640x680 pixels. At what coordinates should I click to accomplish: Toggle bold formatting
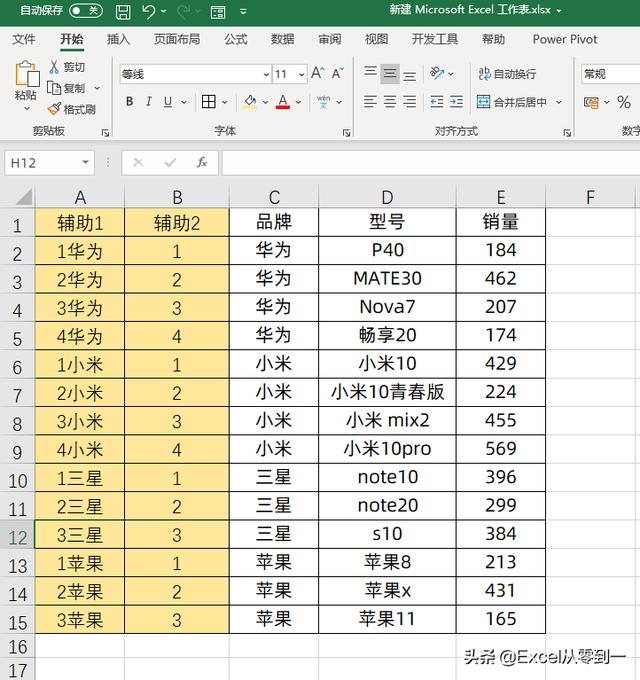129,102
